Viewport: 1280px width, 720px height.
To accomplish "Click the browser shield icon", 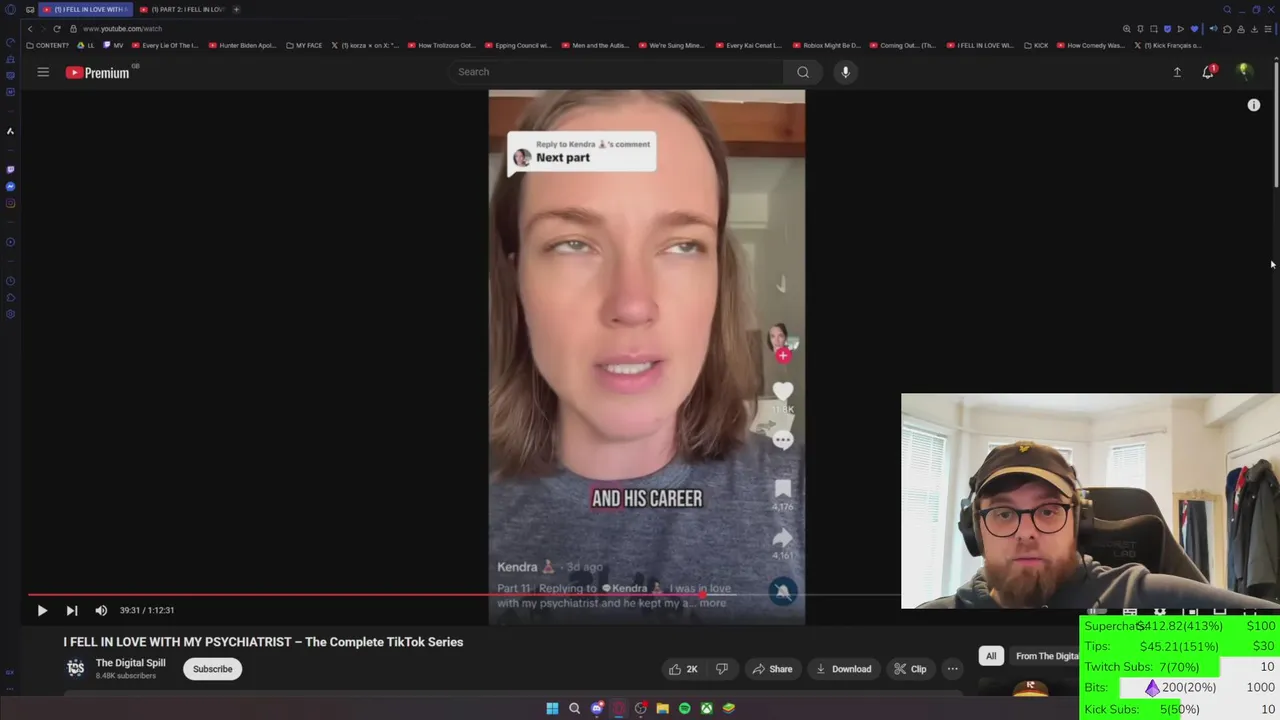I will [x=1167, y=29].
